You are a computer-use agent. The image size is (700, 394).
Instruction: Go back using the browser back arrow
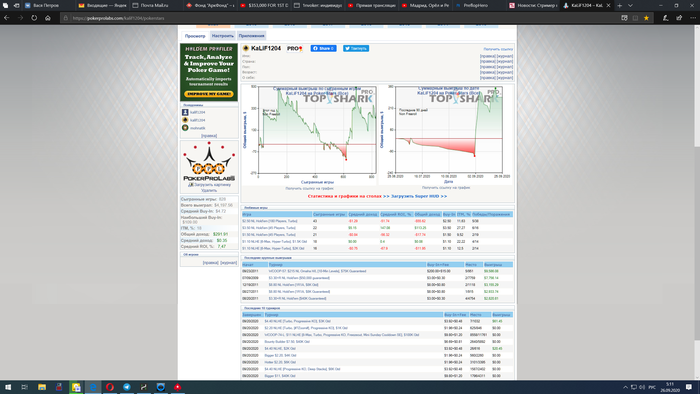(x=6, y=18)
